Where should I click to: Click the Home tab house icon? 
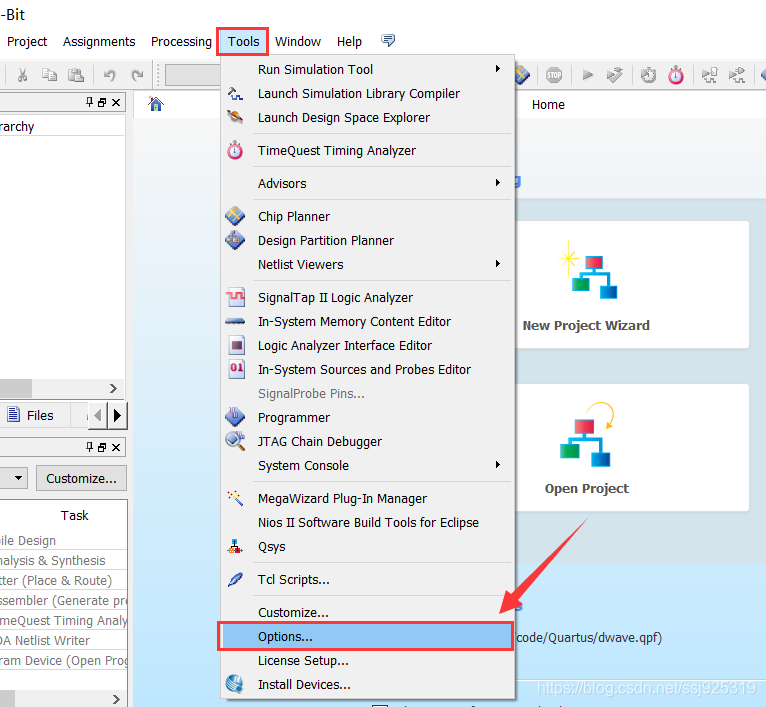(155, 104)
